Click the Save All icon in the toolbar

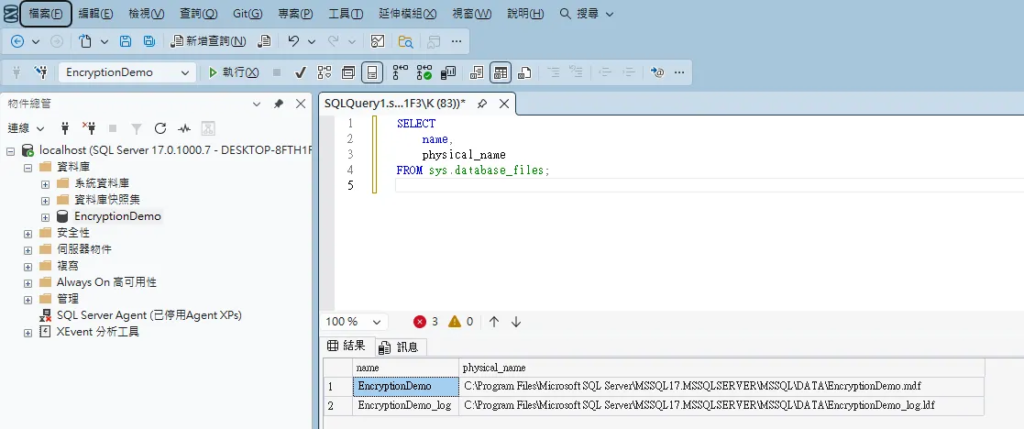coord(149,41)
